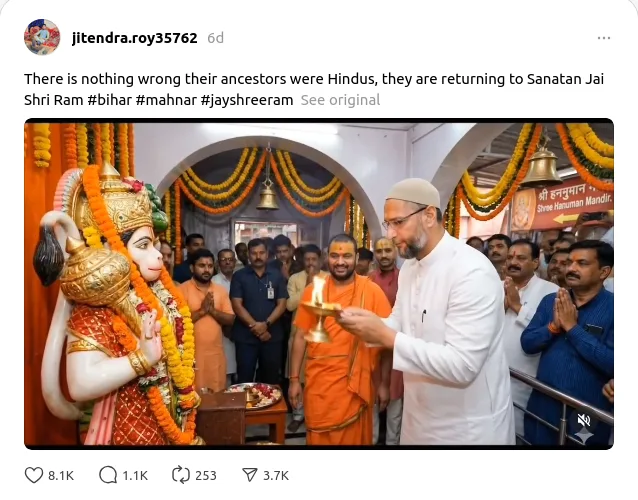Click the 8.1K likes count

(x=61, y=475)
